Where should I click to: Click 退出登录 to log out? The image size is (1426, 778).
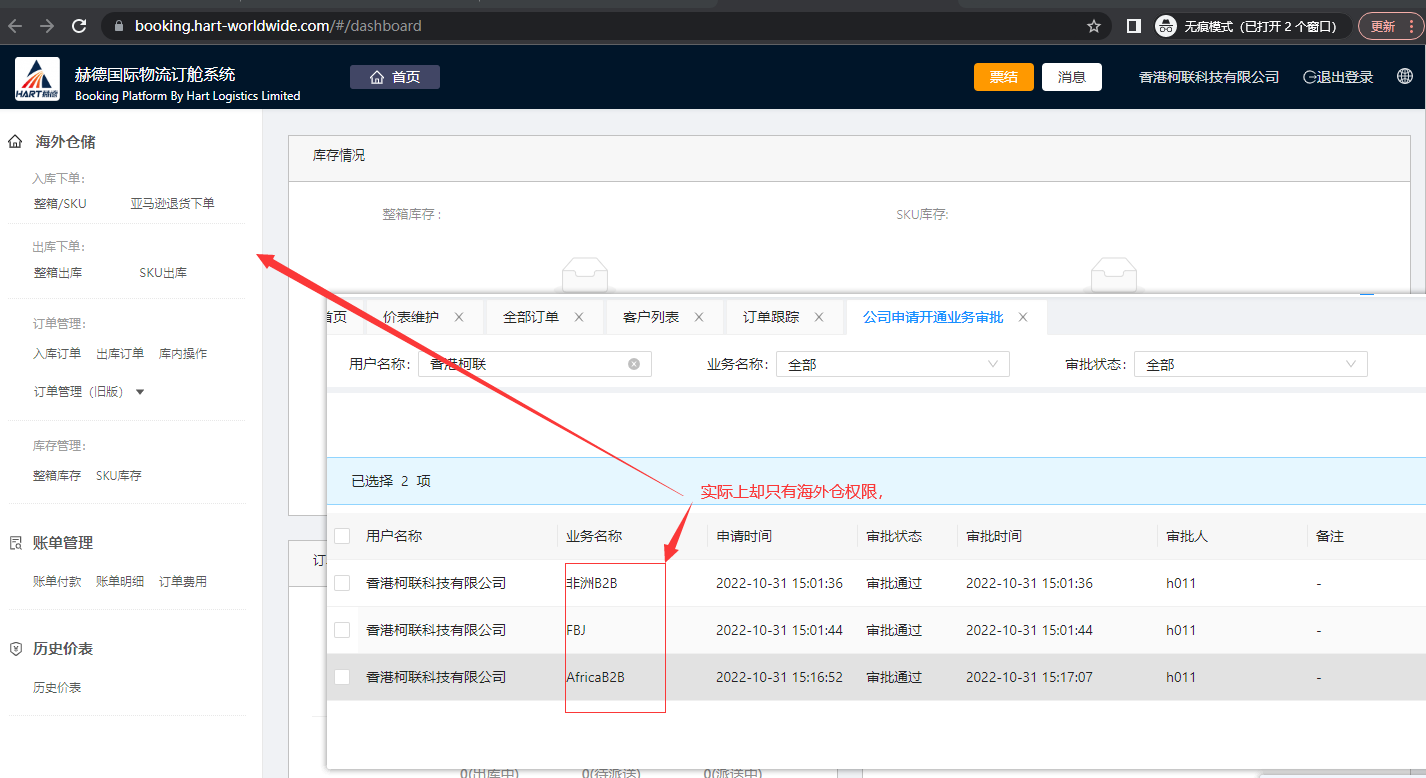coord(1338,77)
